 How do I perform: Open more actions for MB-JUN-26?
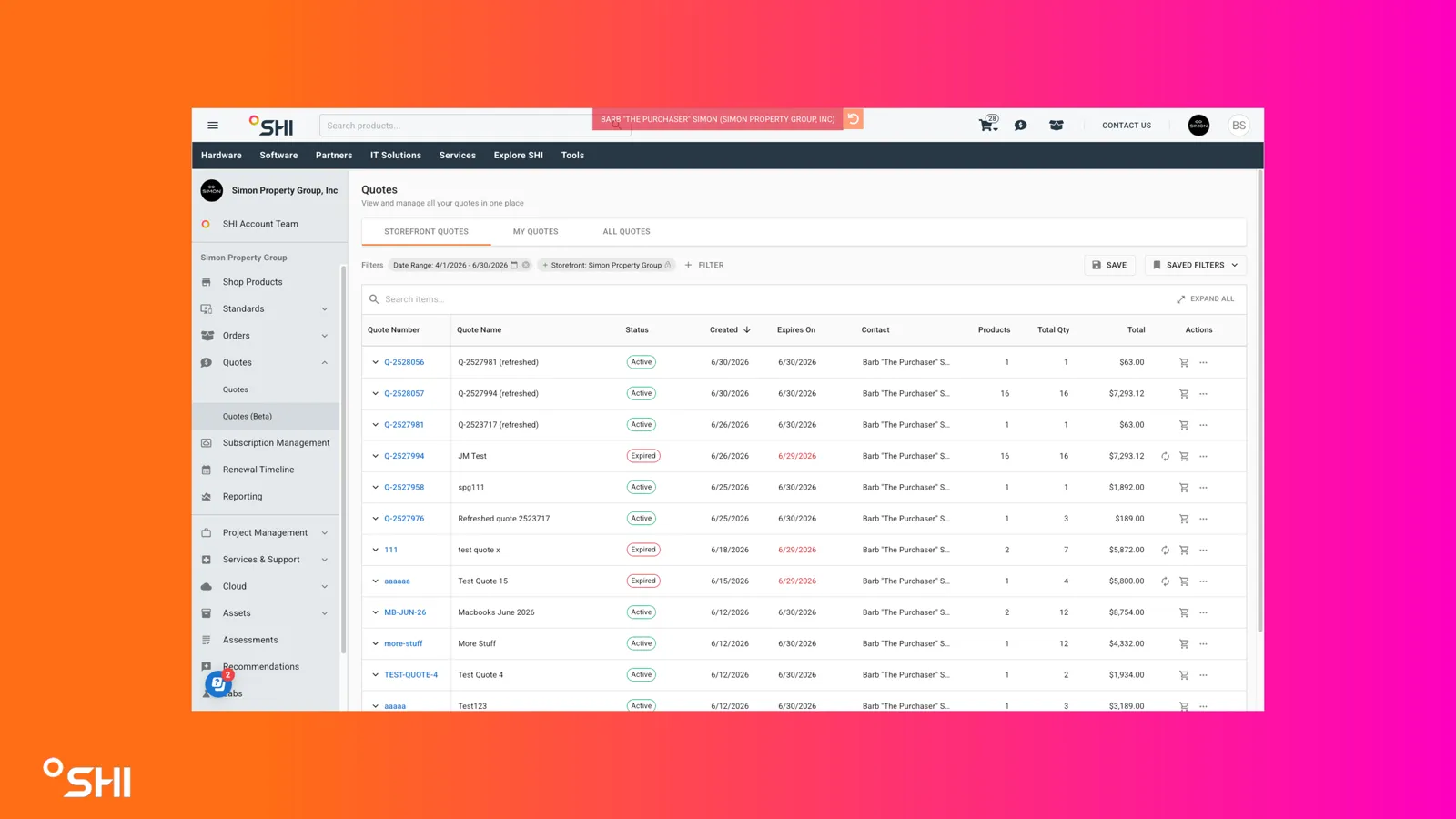1204,612
